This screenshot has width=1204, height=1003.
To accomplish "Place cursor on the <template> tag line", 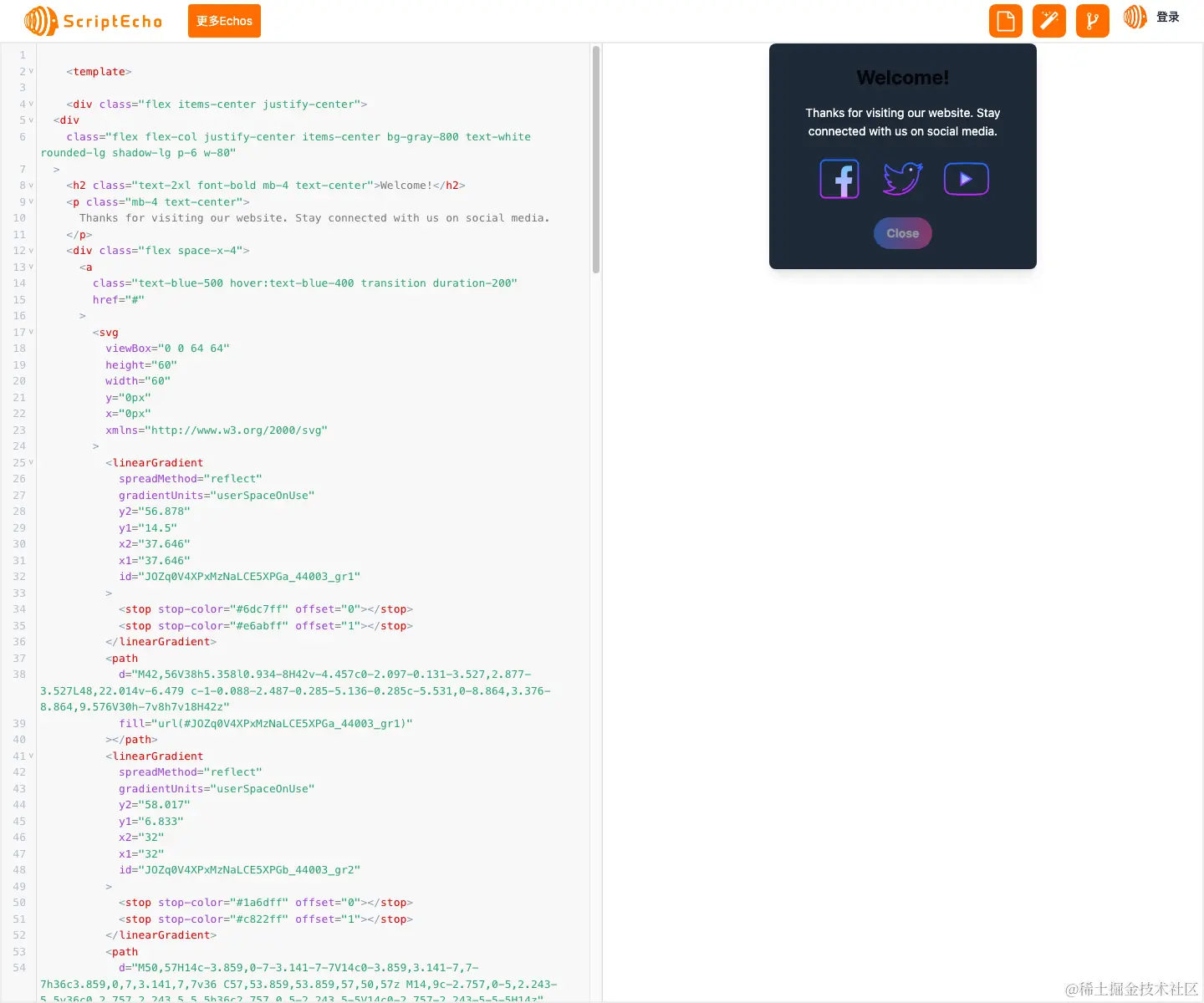I will pyautogui.click(x=99, y=72).
